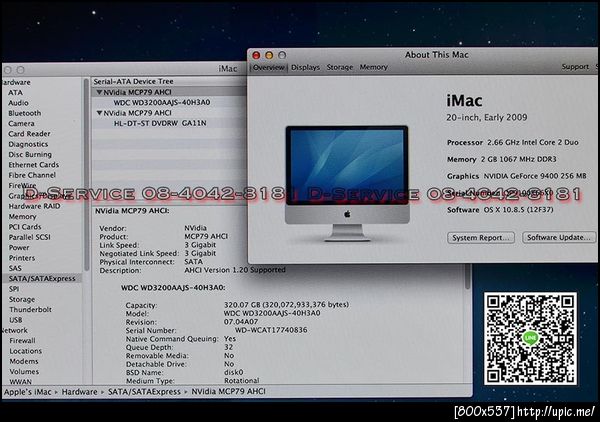Select WWAN under Network
600x422 pixels.
21,381
